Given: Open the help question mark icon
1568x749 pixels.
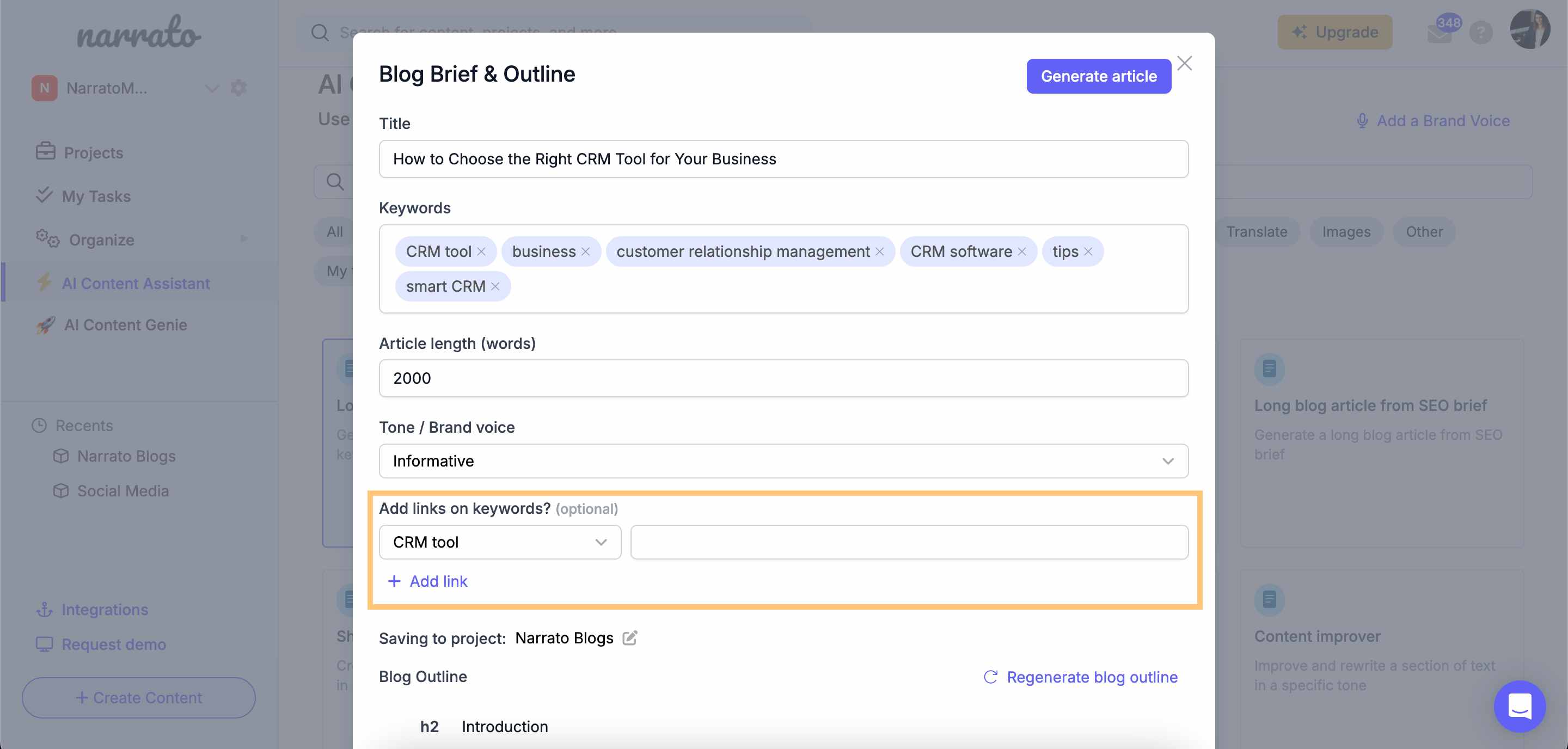Looking at the screenshot, I should coord(1480,32).
